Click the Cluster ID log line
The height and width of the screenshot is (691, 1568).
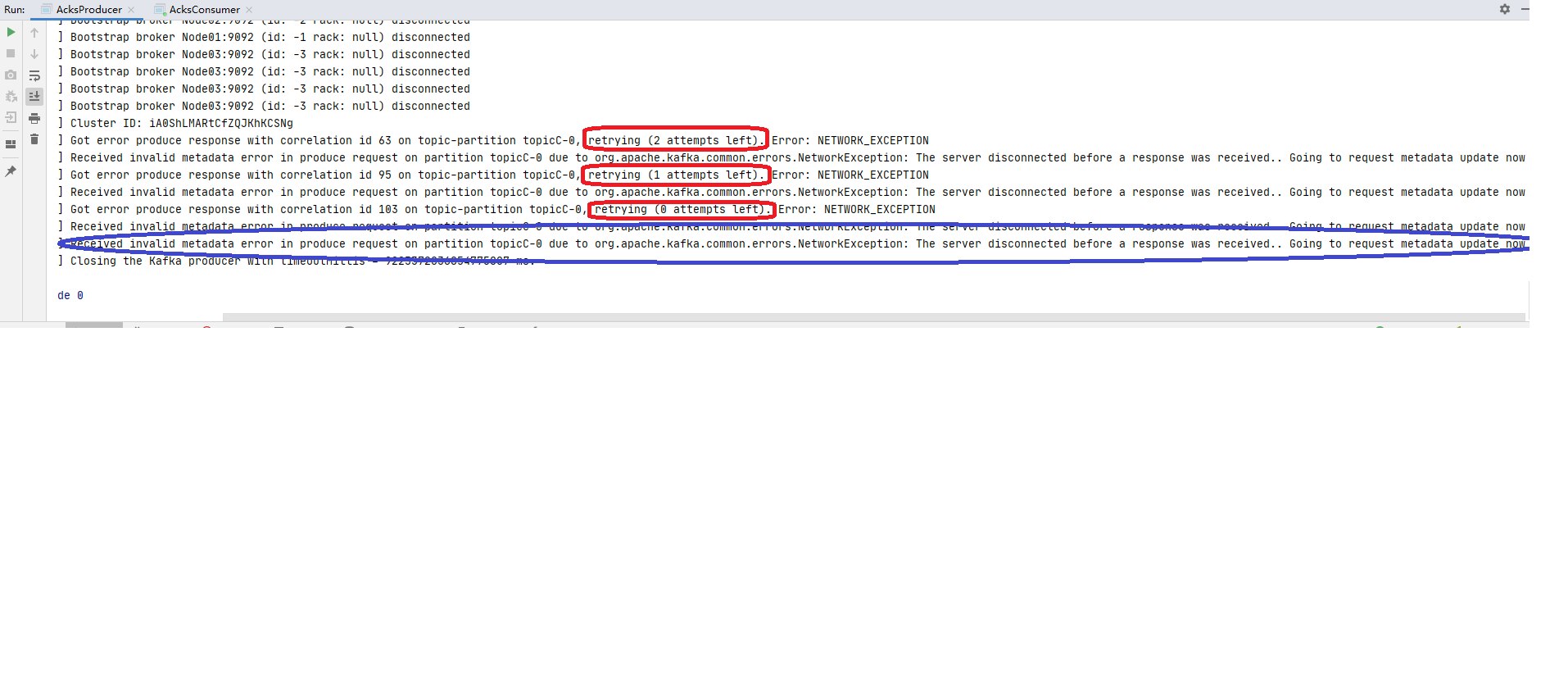click(181, 123)
